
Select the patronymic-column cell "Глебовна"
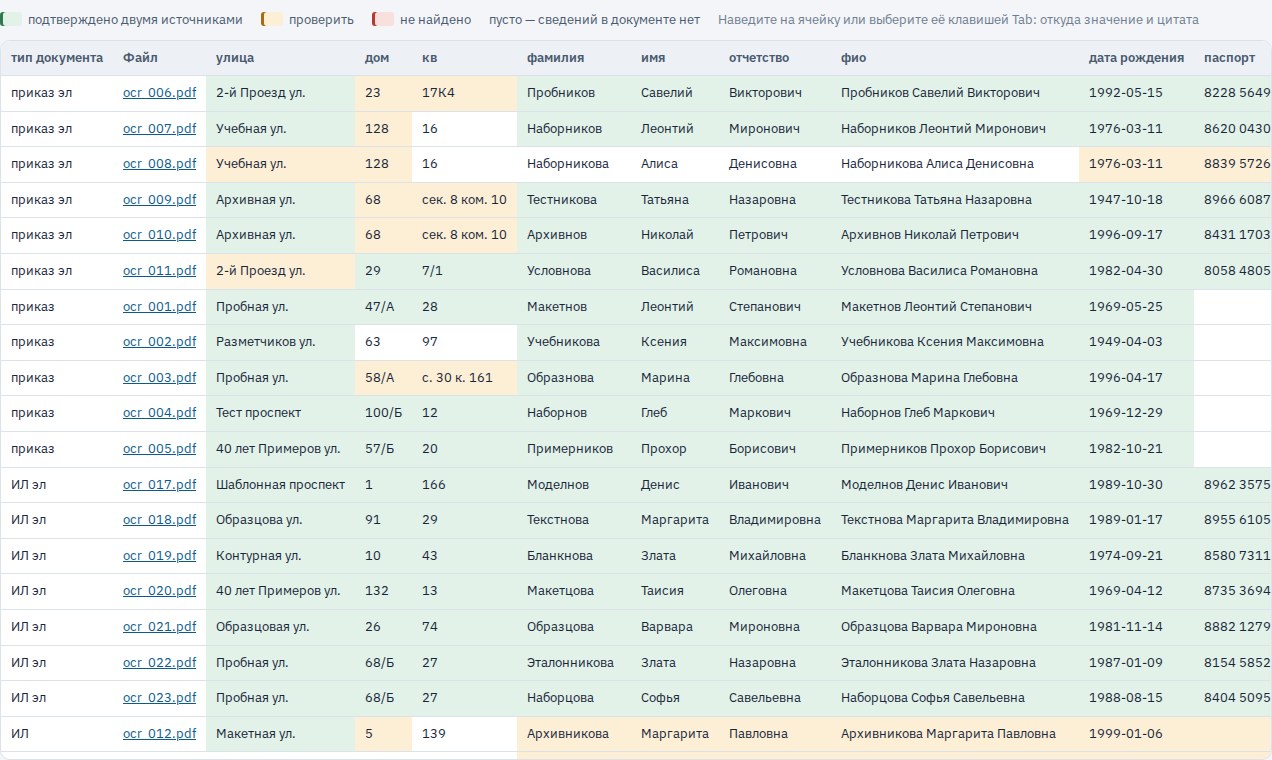(x=775, y=378)
